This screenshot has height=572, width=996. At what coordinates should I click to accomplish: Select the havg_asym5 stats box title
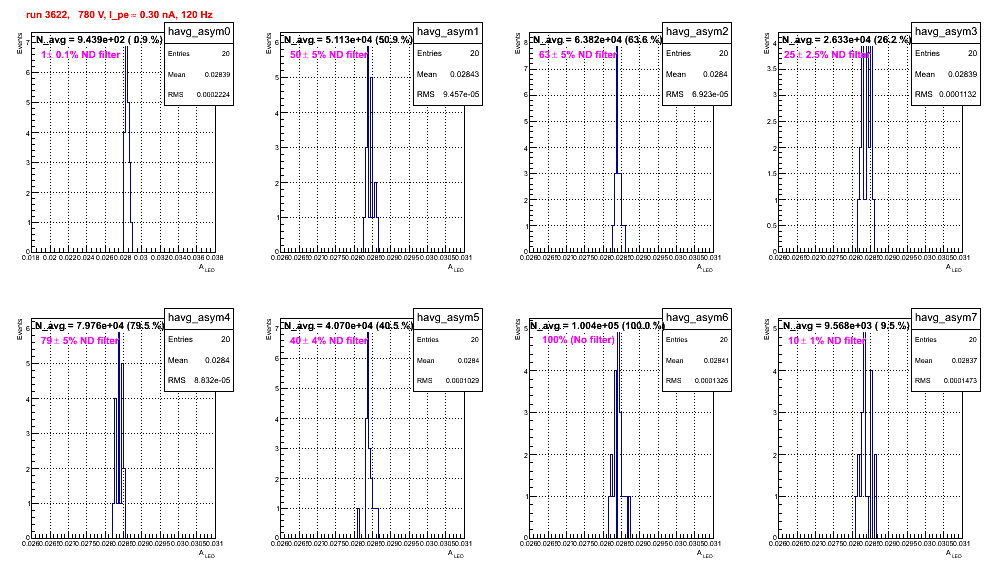[448, 318]
